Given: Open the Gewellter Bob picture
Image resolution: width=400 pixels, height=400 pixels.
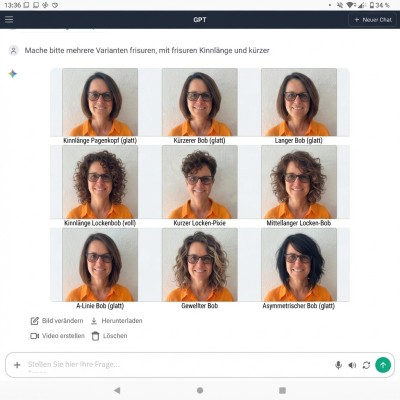Looking at the screenshot, I should pos(200,265).
